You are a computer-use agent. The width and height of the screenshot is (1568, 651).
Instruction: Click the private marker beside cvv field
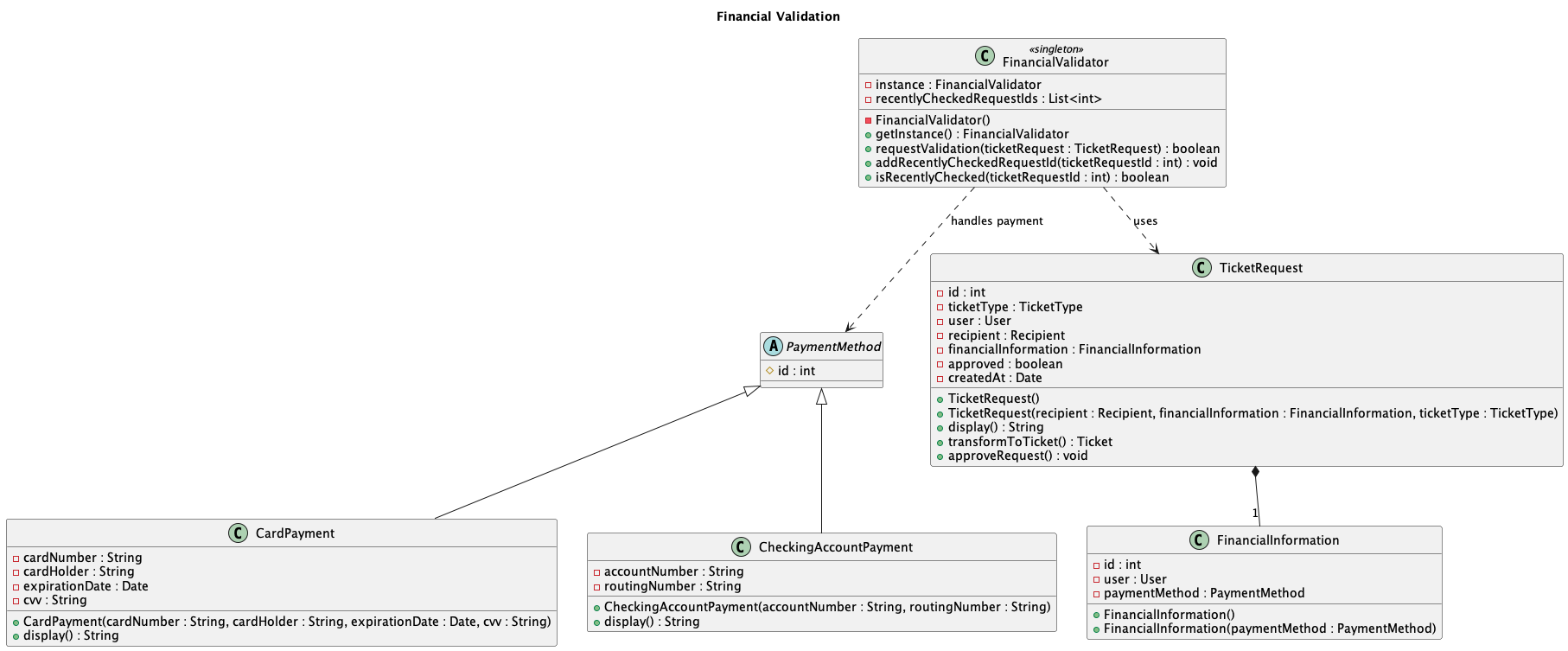[x=16, y=601]
